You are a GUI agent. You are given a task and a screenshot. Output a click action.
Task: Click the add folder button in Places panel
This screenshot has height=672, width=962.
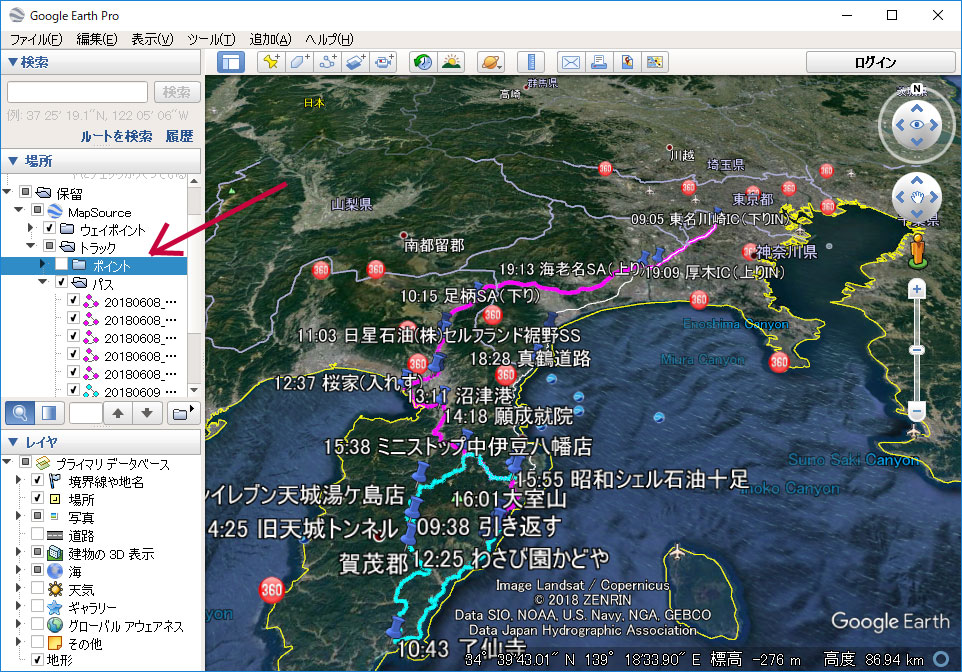tap(182, 413)
